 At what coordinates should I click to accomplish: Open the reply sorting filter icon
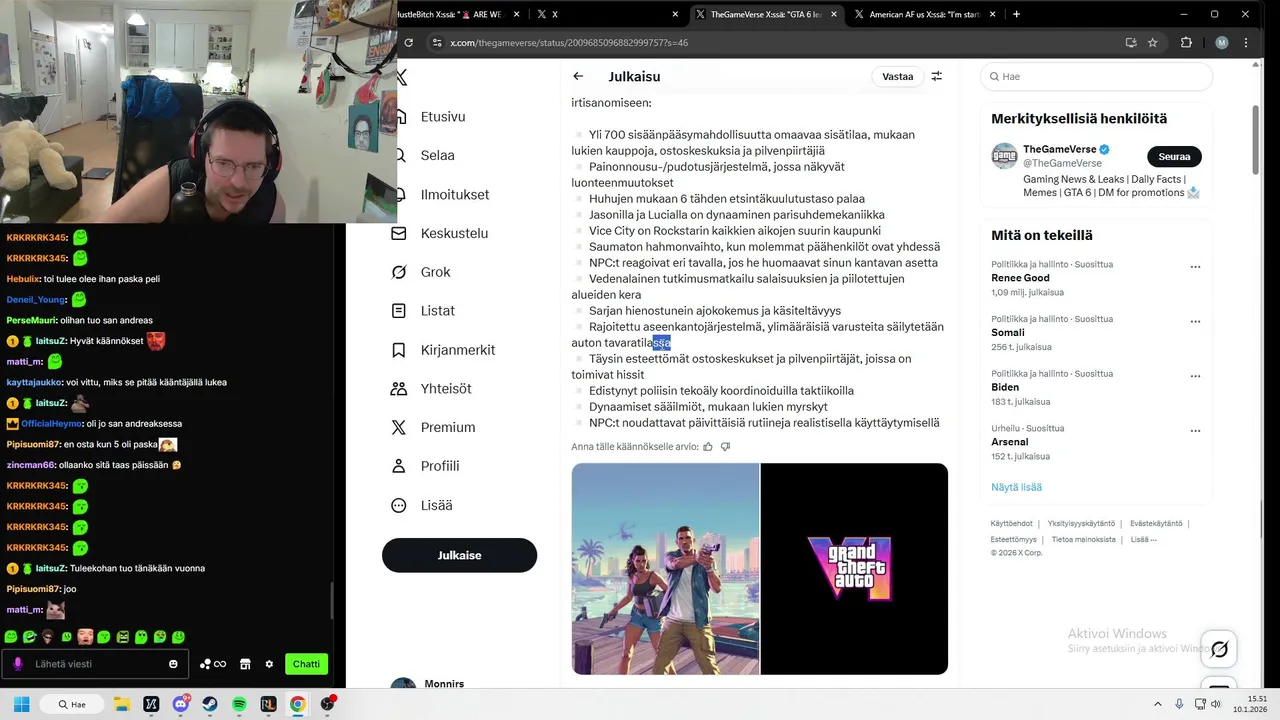937,76
